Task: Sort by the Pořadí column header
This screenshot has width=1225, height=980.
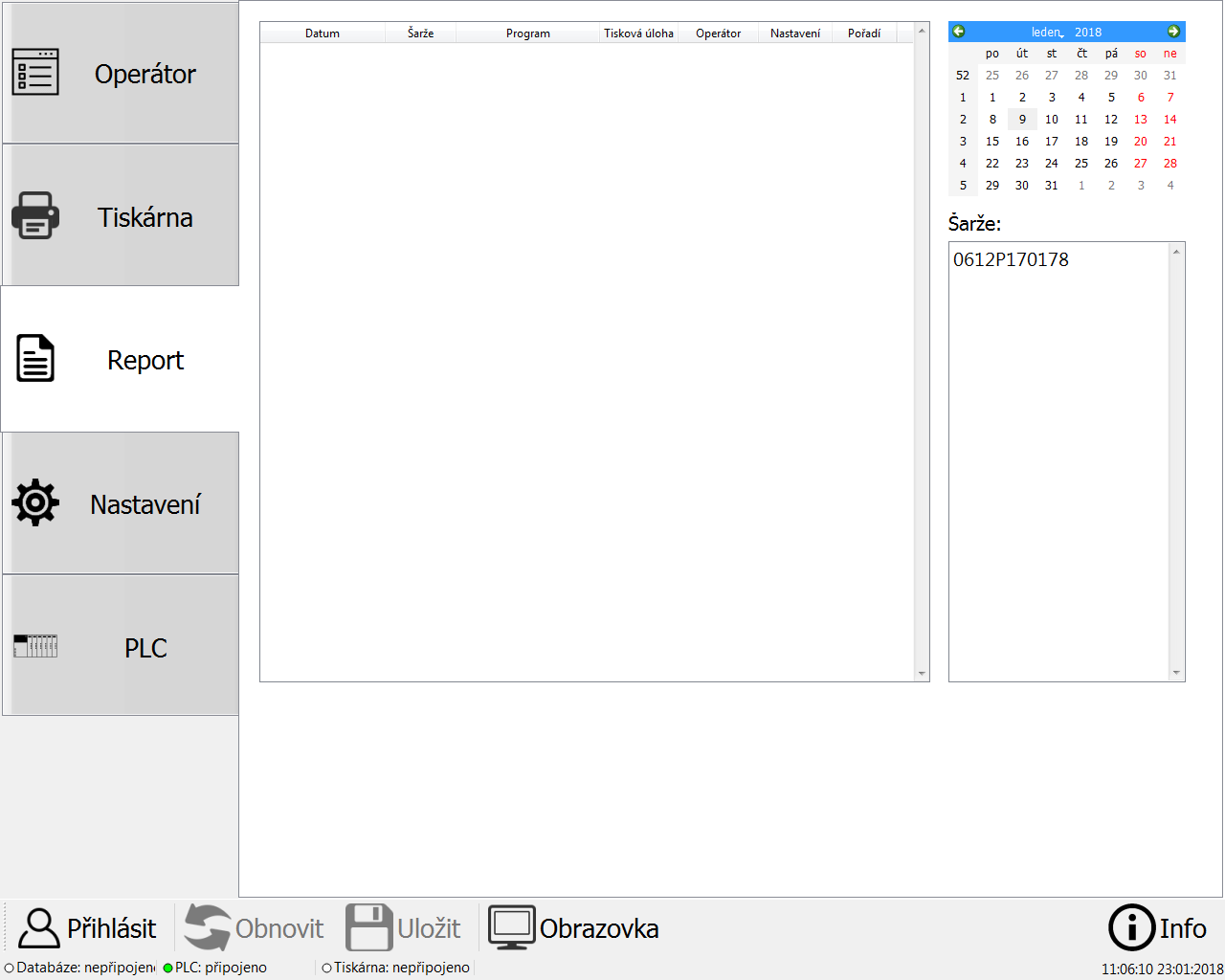Action: pos(864,33)
